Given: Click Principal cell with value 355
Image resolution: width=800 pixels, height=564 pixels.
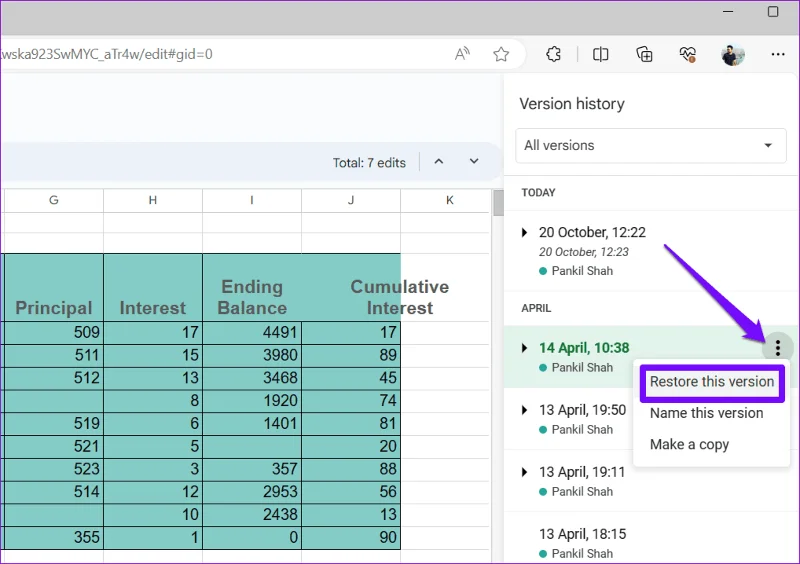Looking at the screenshot, I should click(54, 537).
